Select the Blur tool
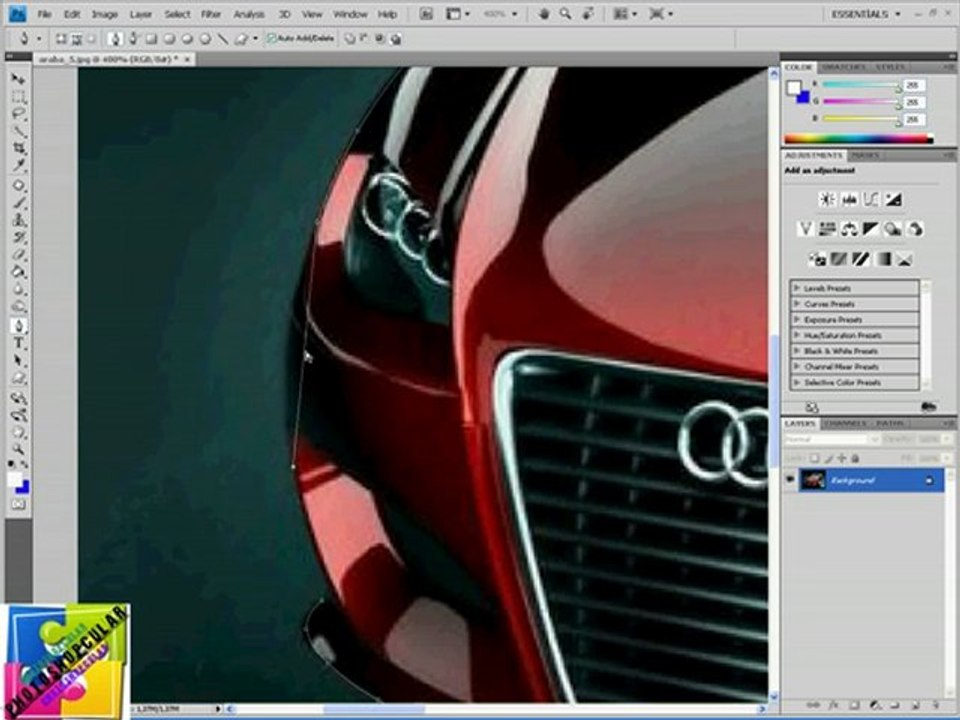 click(19, 288)
